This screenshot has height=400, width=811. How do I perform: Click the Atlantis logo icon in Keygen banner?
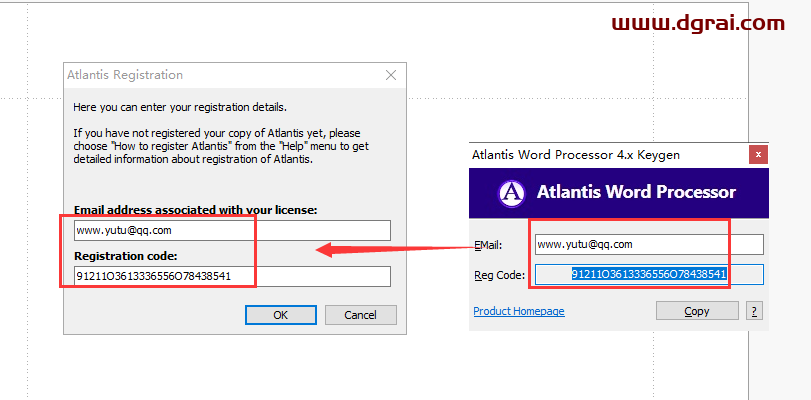(x=512, y=192)
